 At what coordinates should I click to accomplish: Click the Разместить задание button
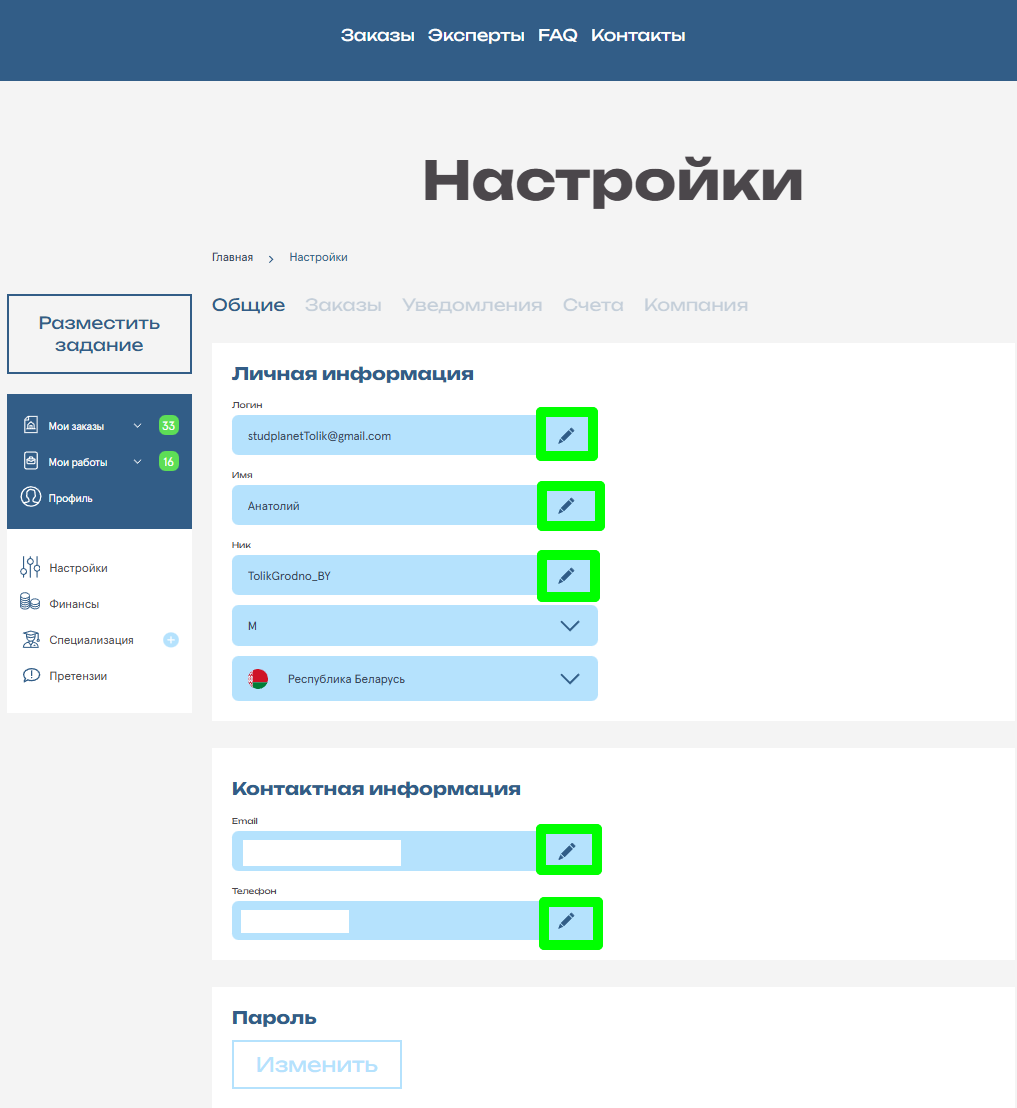99,334
